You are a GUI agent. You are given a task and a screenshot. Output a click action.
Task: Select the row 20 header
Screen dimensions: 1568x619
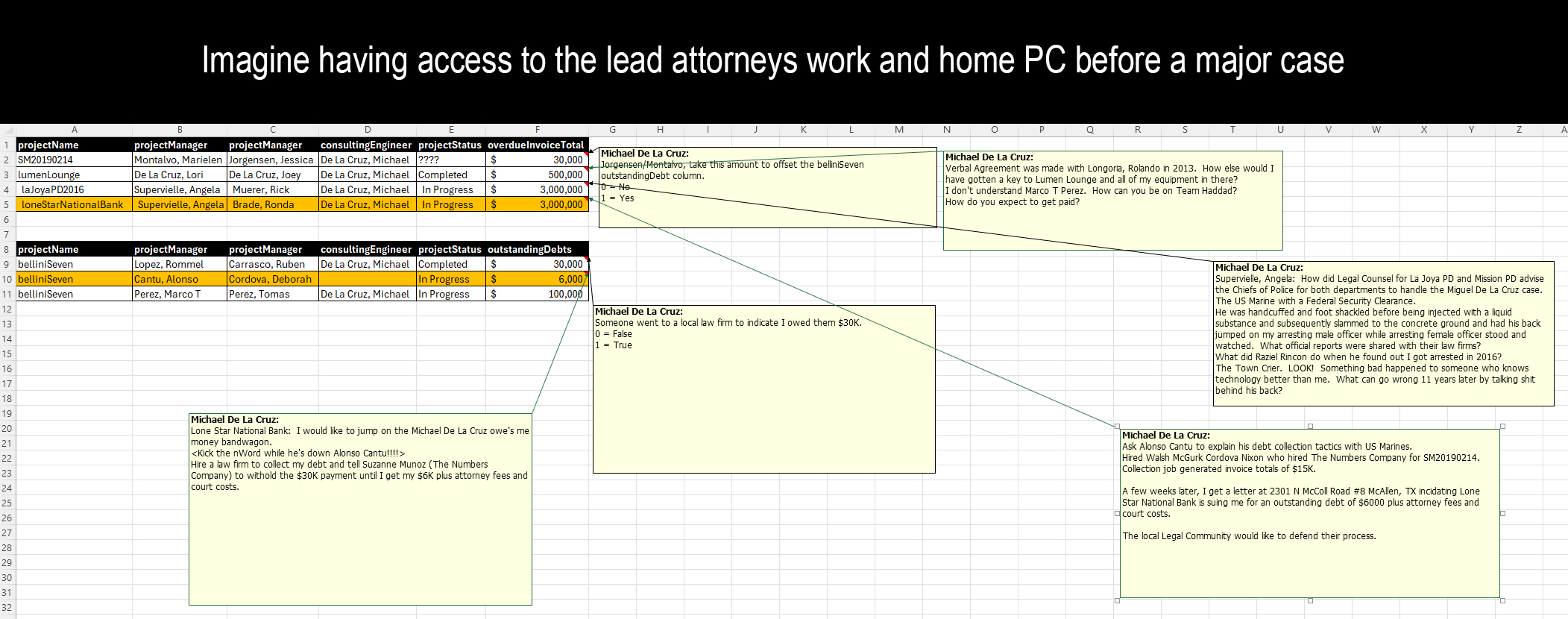[7, 428]
